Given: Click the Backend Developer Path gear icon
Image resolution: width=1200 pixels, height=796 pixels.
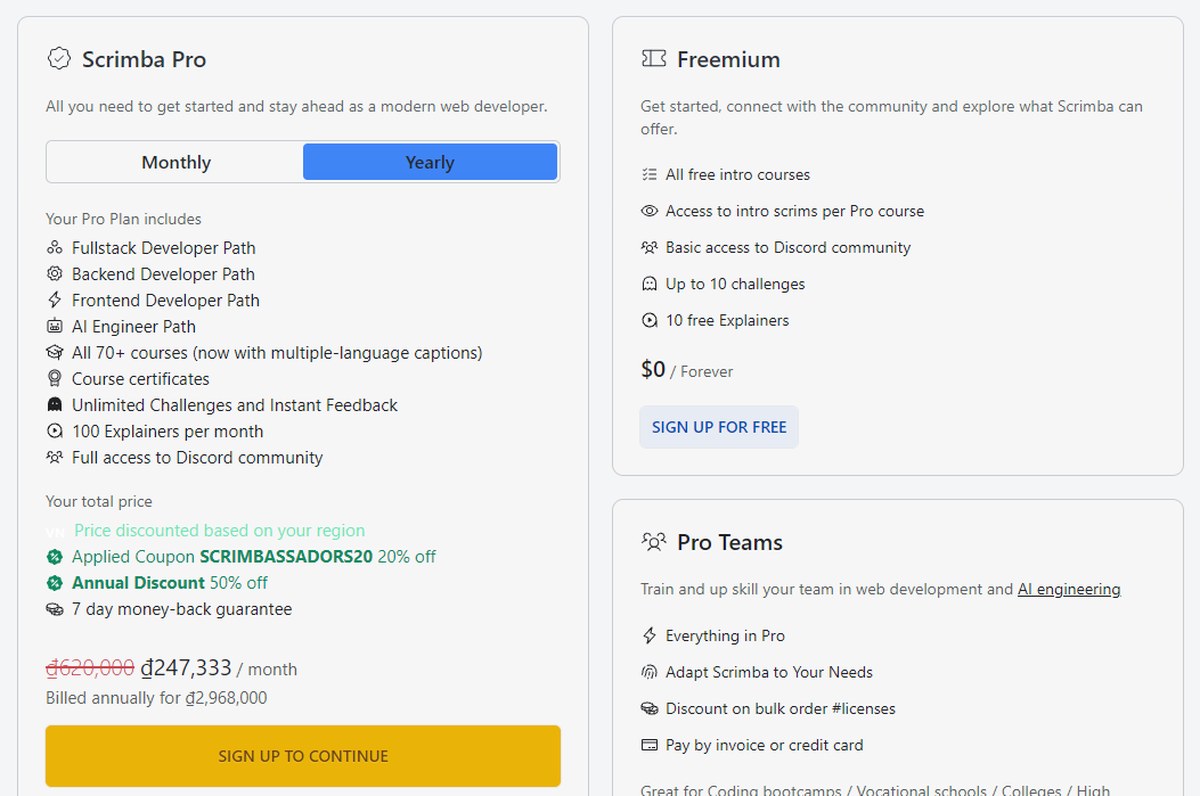Looking at the screenshot, I should pos(55,274).
